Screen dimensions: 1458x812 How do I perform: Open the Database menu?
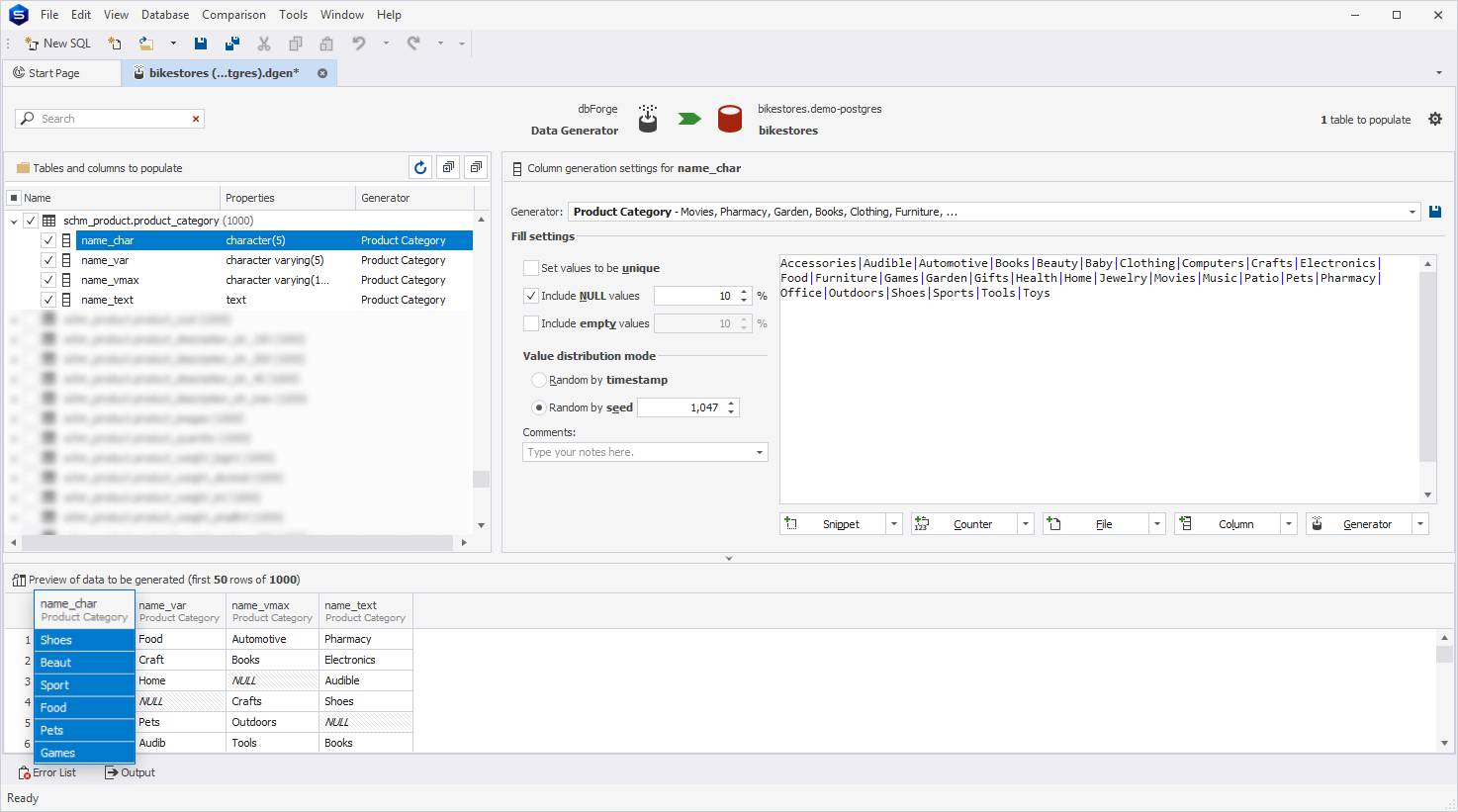pyautogui.click(x=165, y=15)
